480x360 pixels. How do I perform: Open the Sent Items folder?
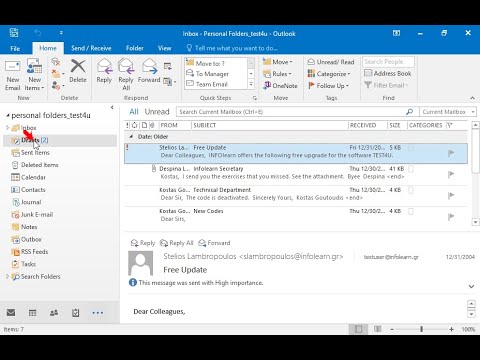[35, 152]
